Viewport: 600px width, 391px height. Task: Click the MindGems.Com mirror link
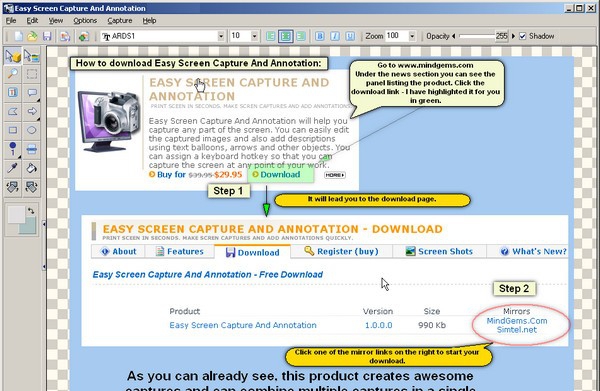[x=517, y=321]
